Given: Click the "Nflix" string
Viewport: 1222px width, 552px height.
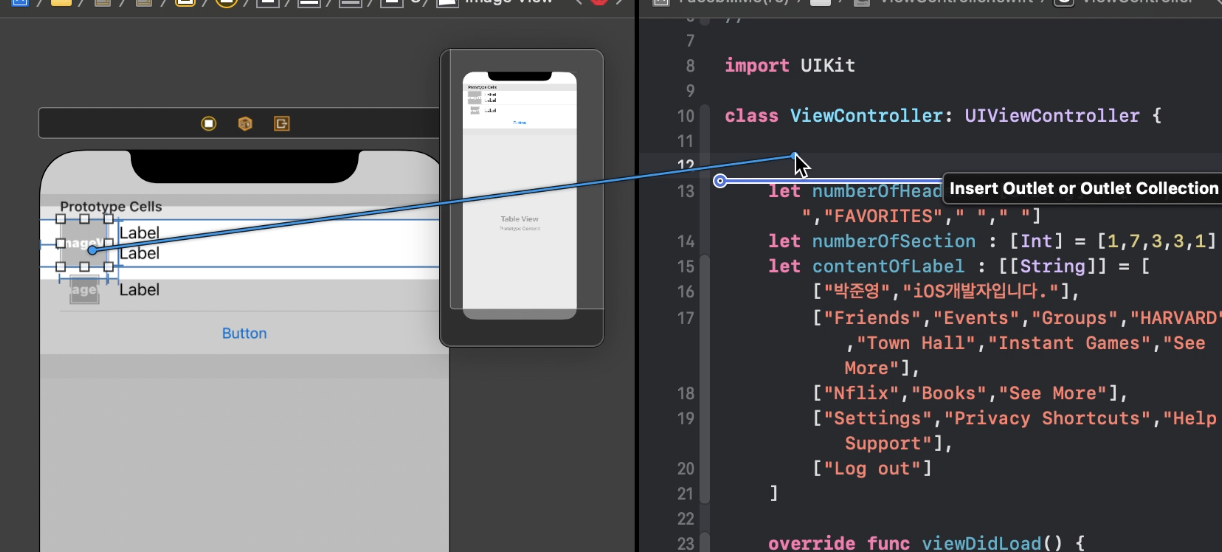Looking at the screenshot, I should pyautogui.click(x=861, y=393).
